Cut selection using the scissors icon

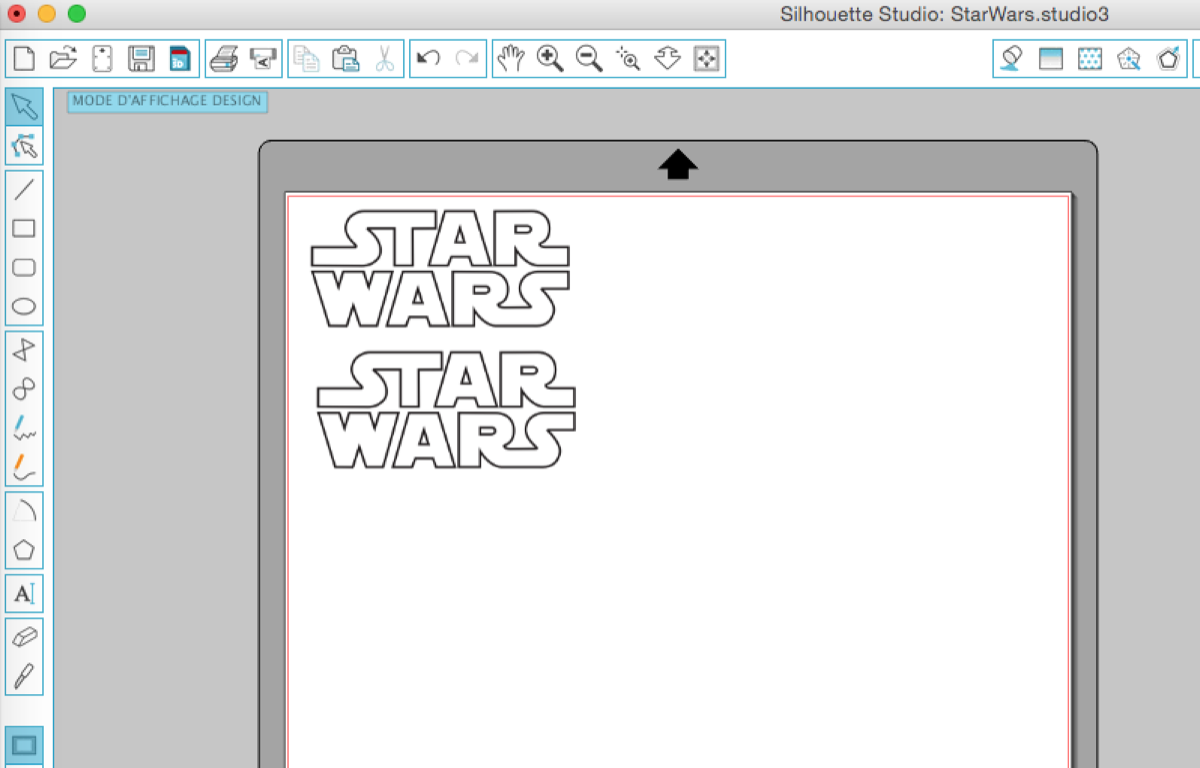(x=384, y=58)
